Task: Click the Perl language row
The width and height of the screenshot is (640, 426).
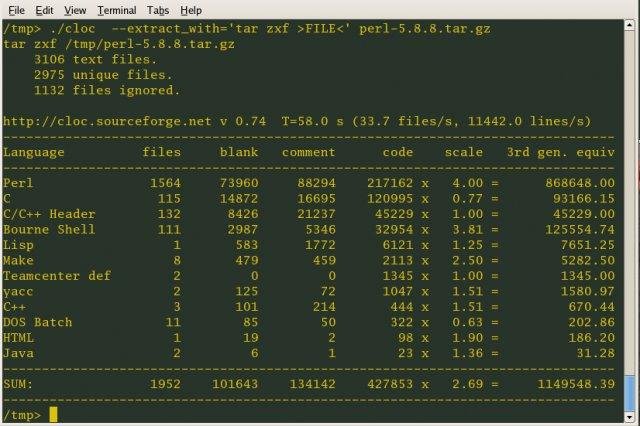Action: (x=309, y=183)
